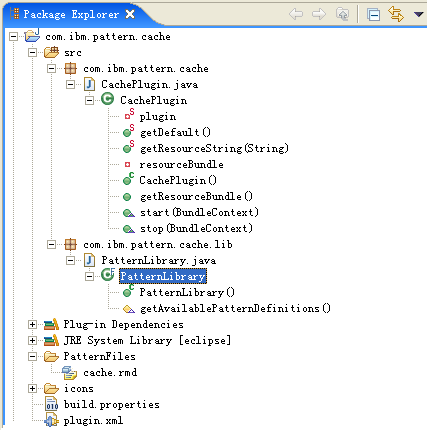The image size is (428, 433).
Task: Click the CachePlugin class icon
Action: coord(108,100)
